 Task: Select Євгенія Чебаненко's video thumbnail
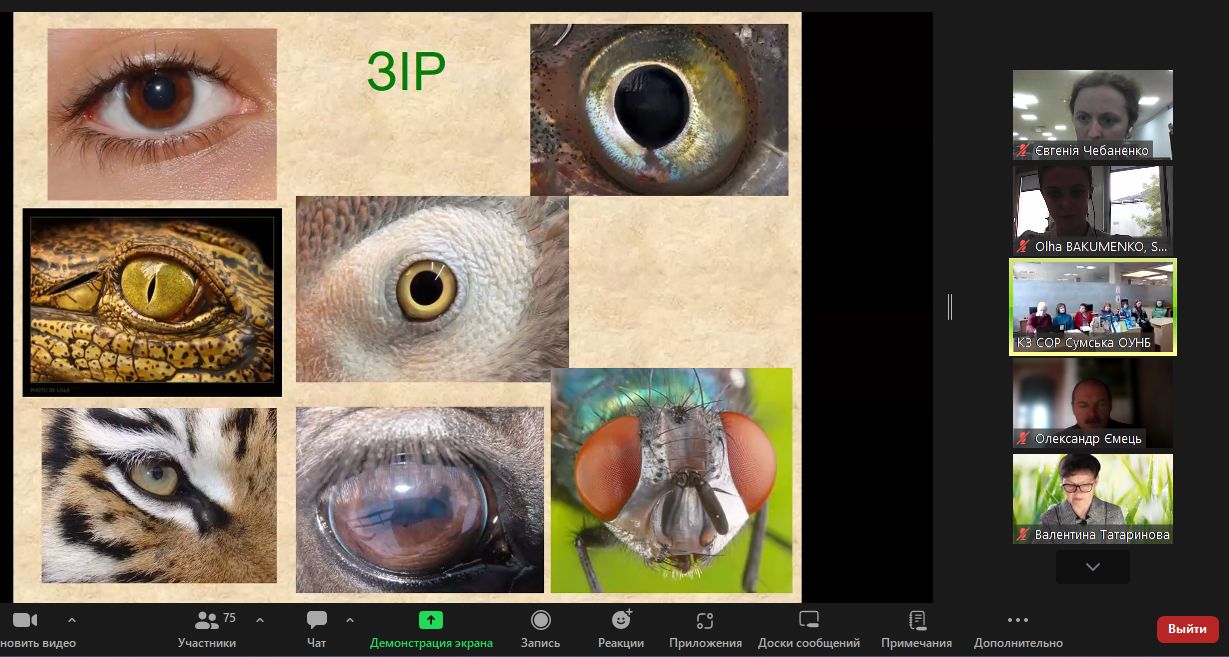pyautogui.click(x=1092, y=114)
